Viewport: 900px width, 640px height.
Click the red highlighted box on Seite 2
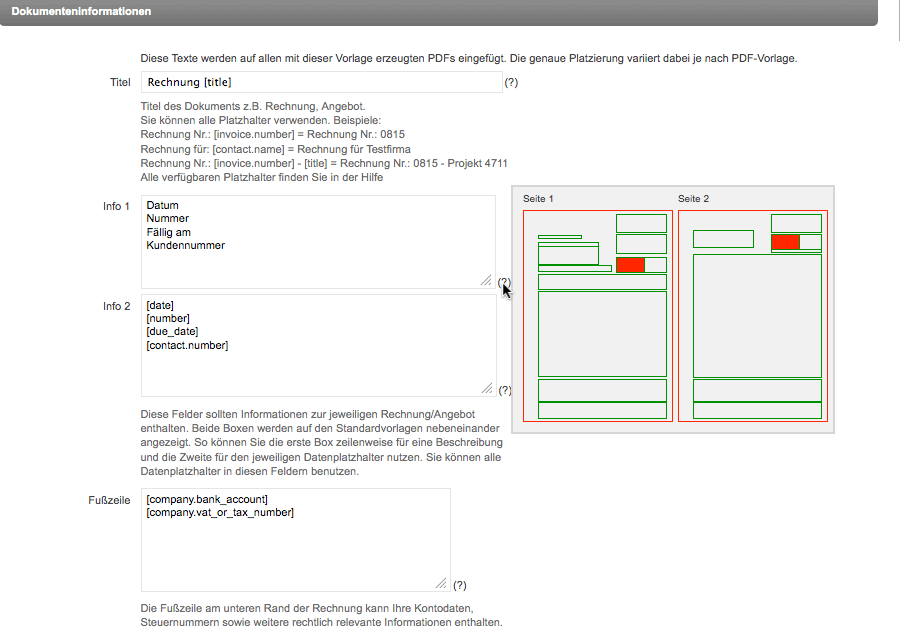tap(786, 242)
